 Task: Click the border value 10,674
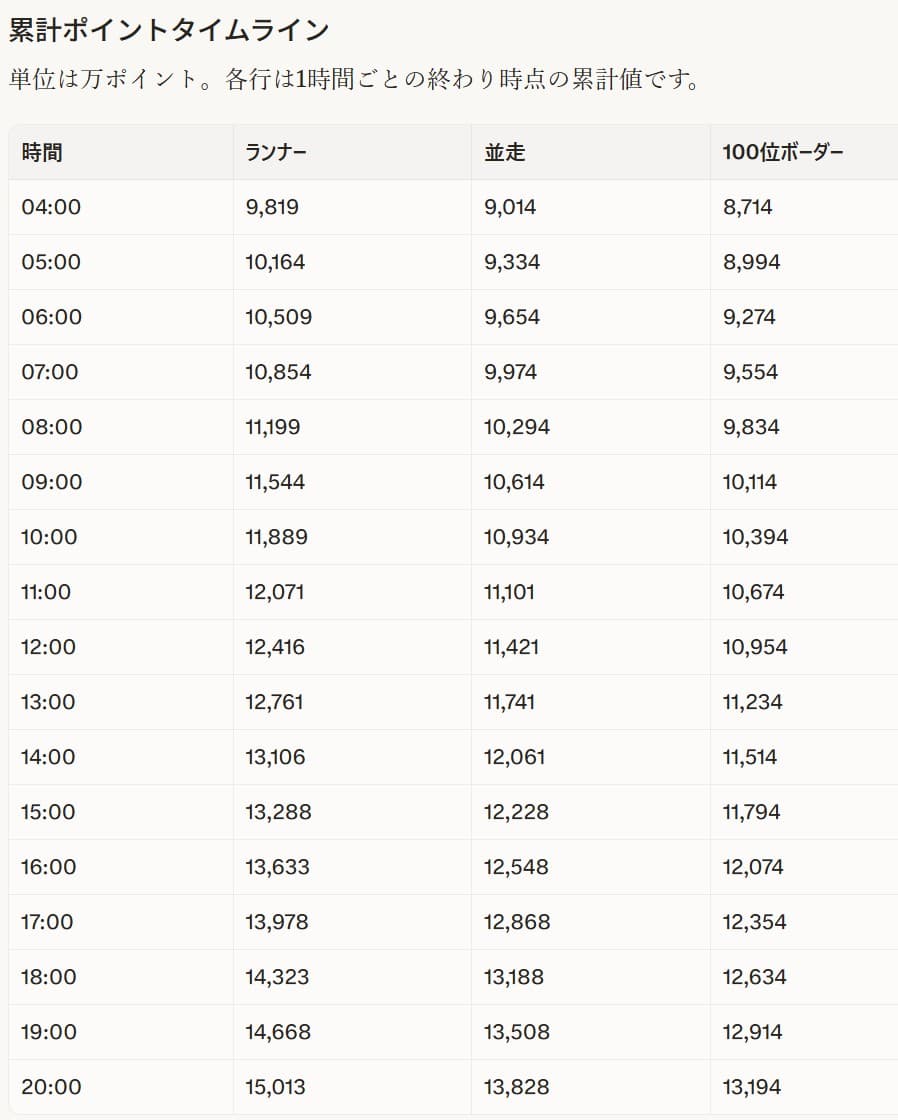[x=753, y=593]
